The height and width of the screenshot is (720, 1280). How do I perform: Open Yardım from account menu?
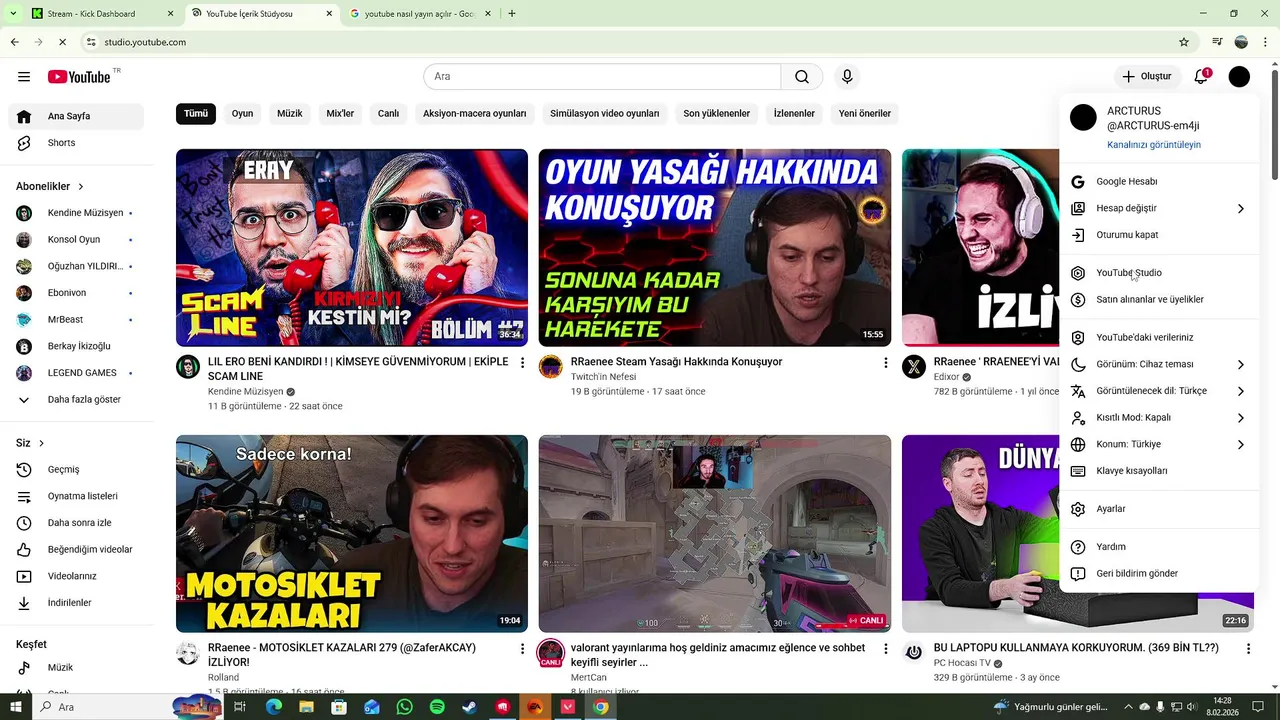click(1159, 547)
